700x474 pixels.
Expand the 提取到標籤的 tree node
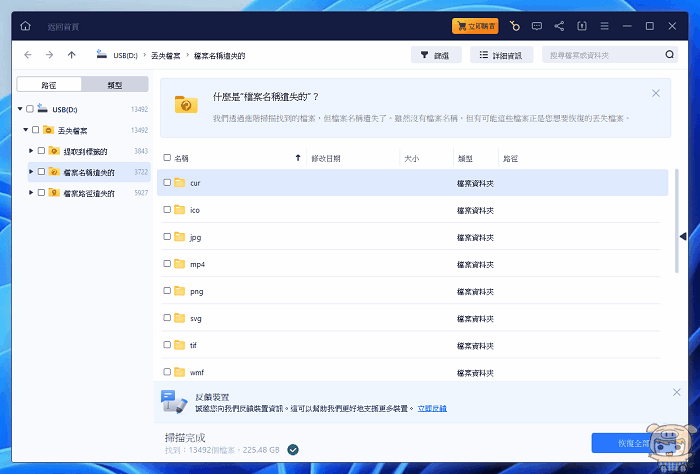31,151
